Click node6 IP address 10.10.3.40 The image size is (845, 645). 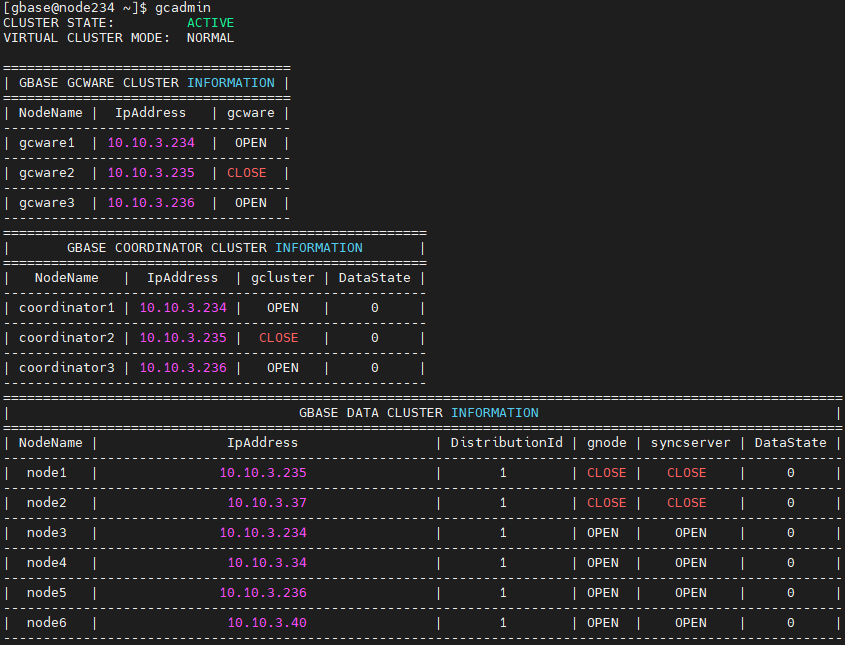coord(267,623)
